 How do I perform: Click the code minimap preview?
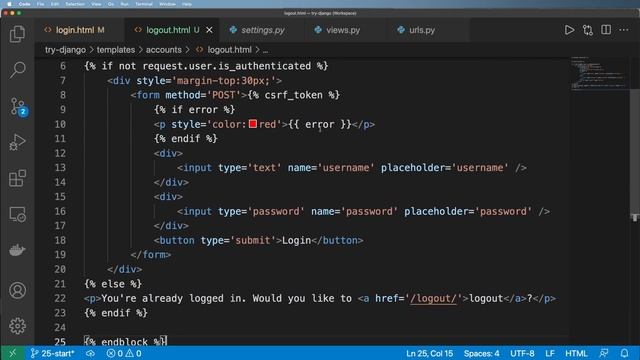click(x=599, y=73)
